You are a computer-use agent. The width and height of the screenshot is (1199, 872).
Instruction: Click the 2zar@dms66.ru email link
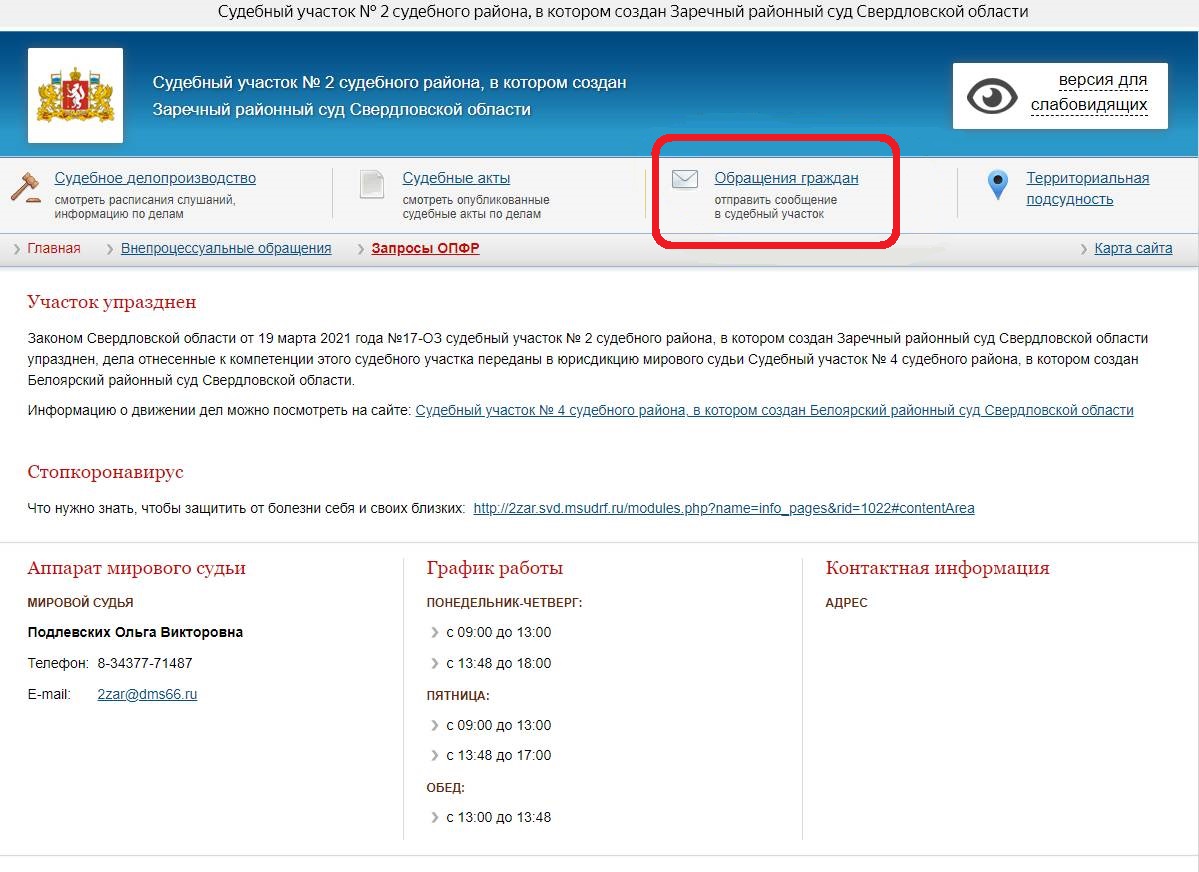coord(147,694)
